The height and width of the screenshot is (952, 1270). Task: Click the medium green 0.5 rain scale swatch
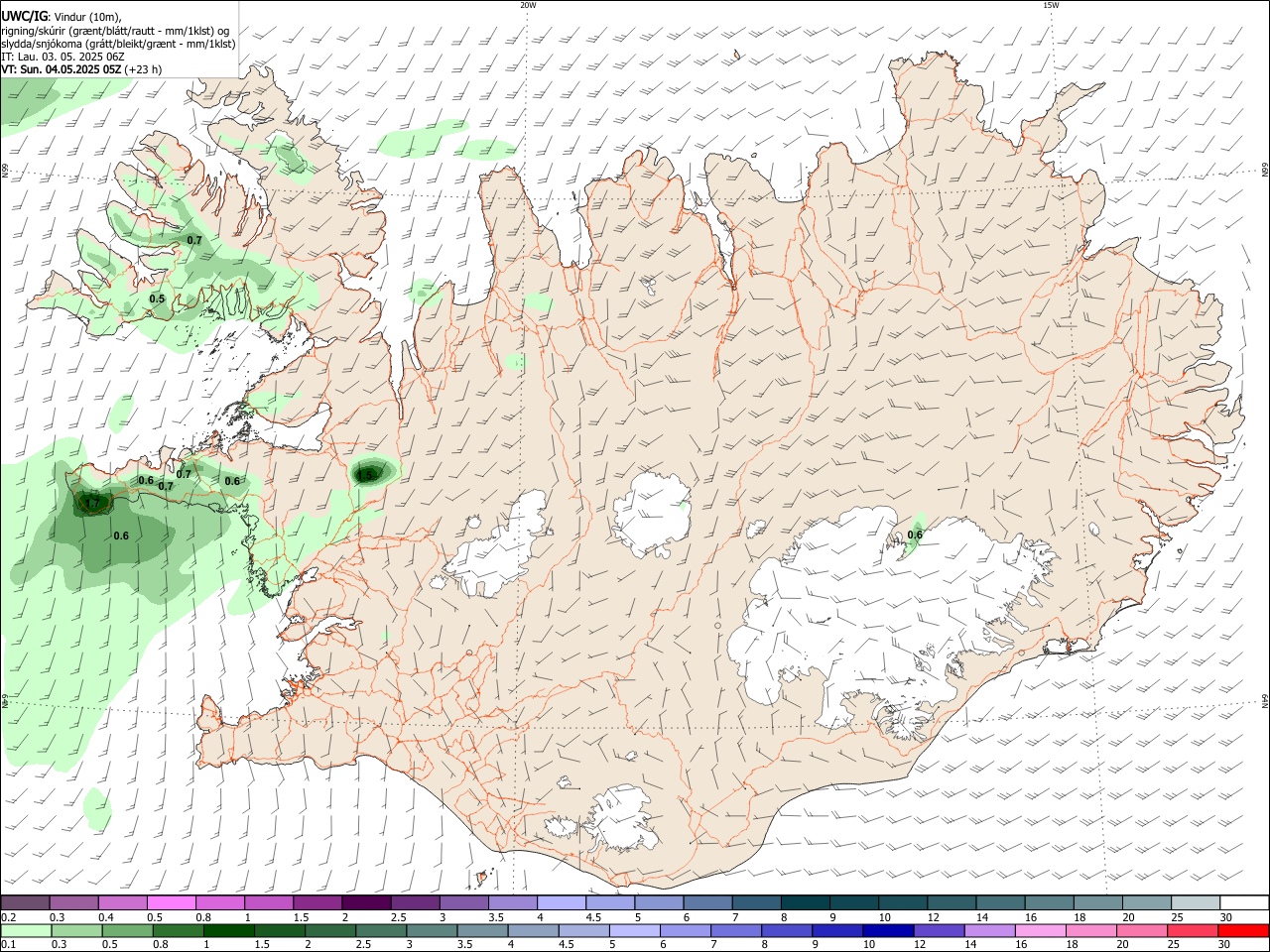127,930
